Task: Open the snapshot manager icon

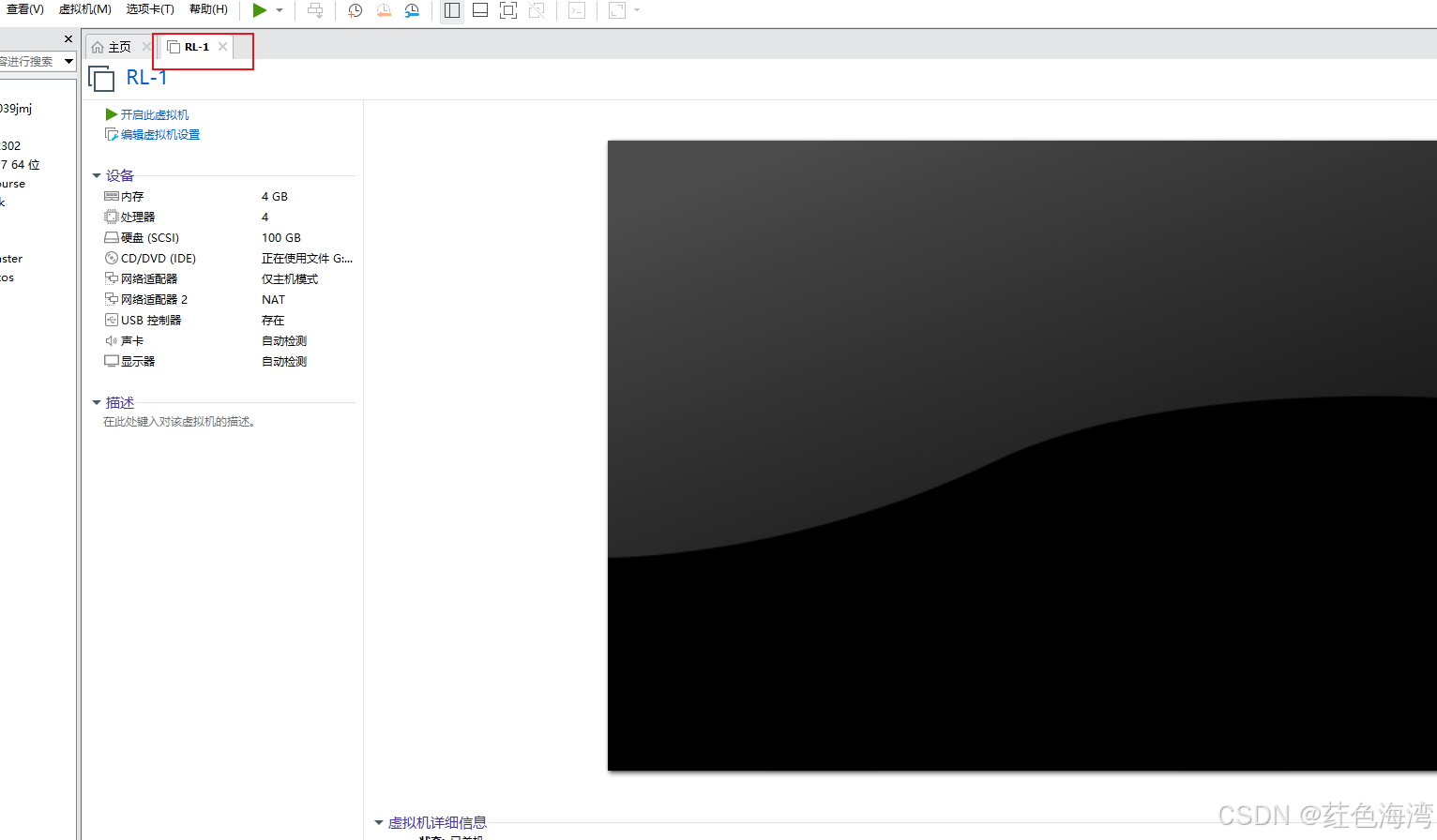Action: 412,10
